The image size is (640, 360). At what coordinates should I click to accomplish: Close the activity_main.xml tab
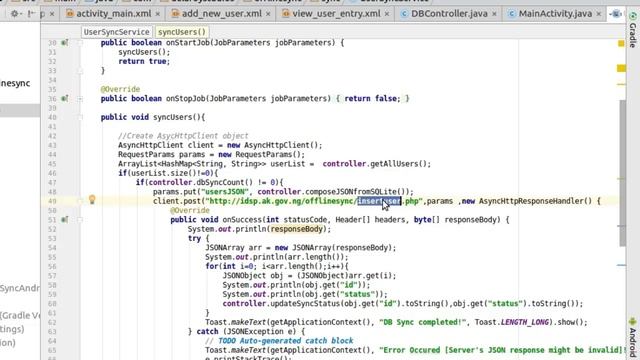tap(158, 14)
